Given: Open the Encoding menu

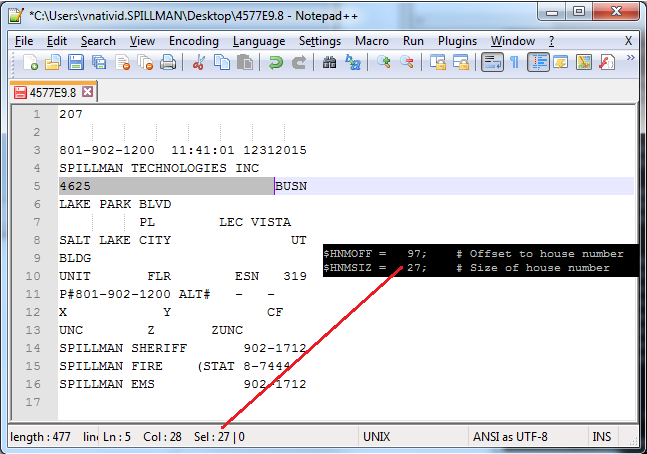Looking at the screenshot, I should click(194, 41).
